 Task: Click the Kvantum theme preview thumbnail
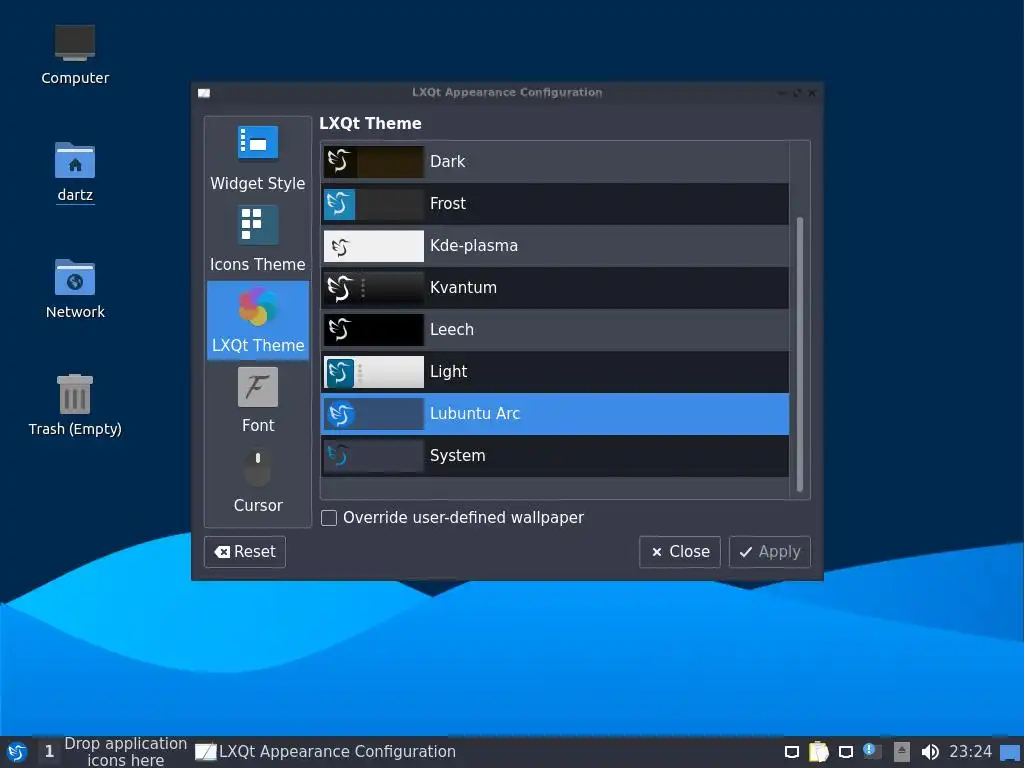374,287
